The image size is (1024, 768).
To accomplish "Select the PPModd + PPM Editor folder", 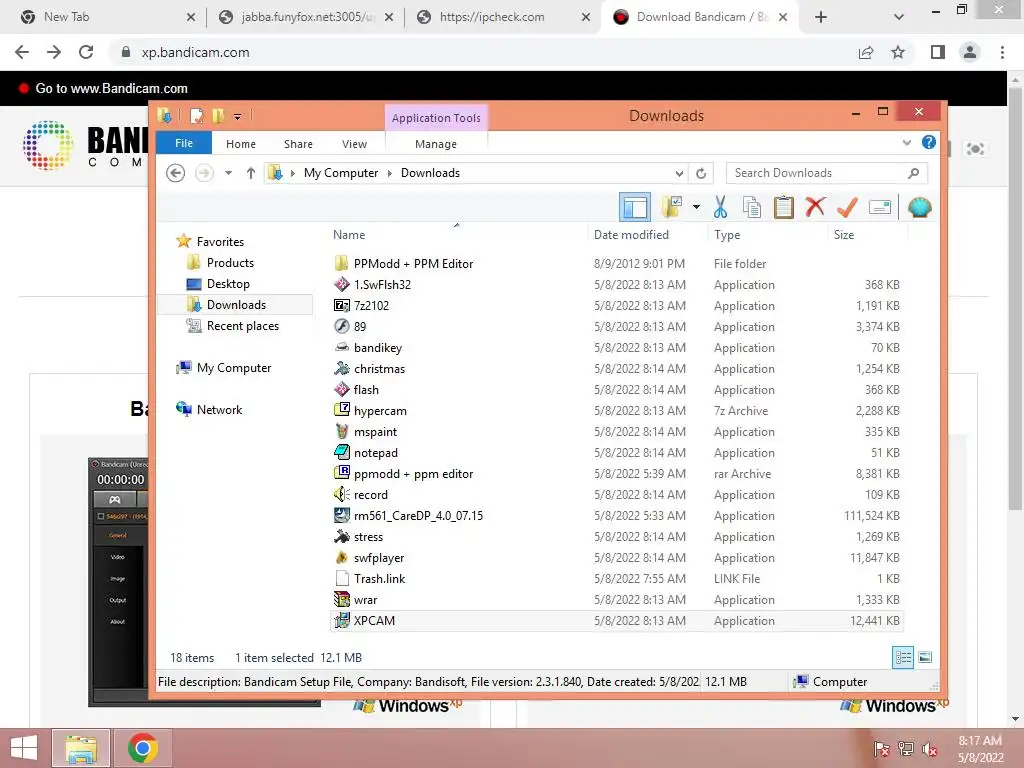I will 616,264.
